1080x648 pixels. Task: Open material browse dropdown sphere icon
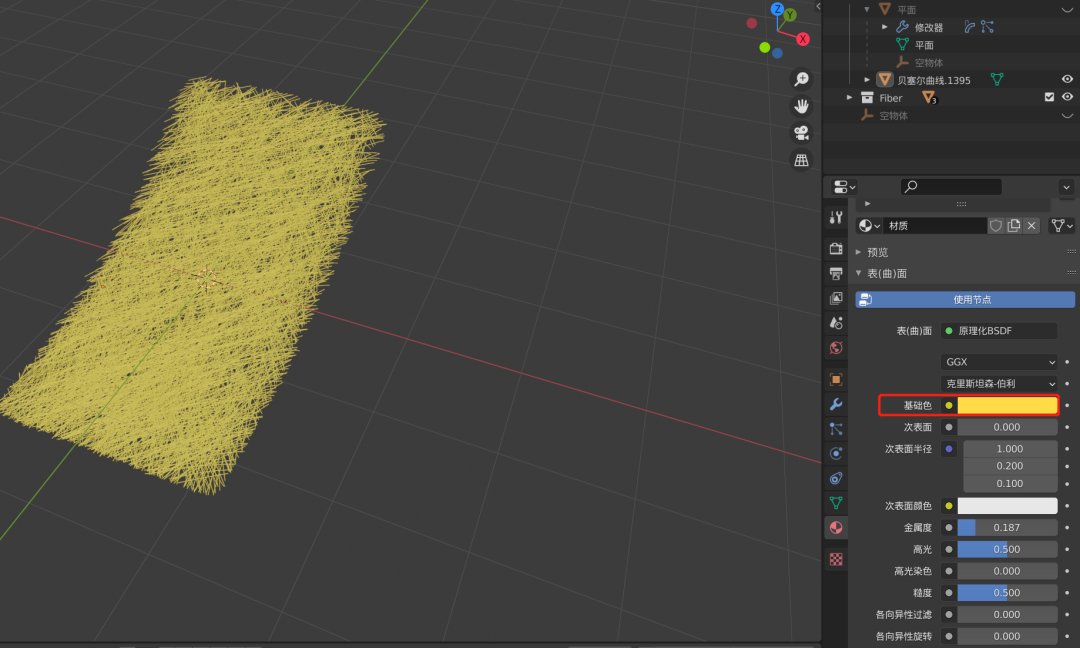coord(869,225)
